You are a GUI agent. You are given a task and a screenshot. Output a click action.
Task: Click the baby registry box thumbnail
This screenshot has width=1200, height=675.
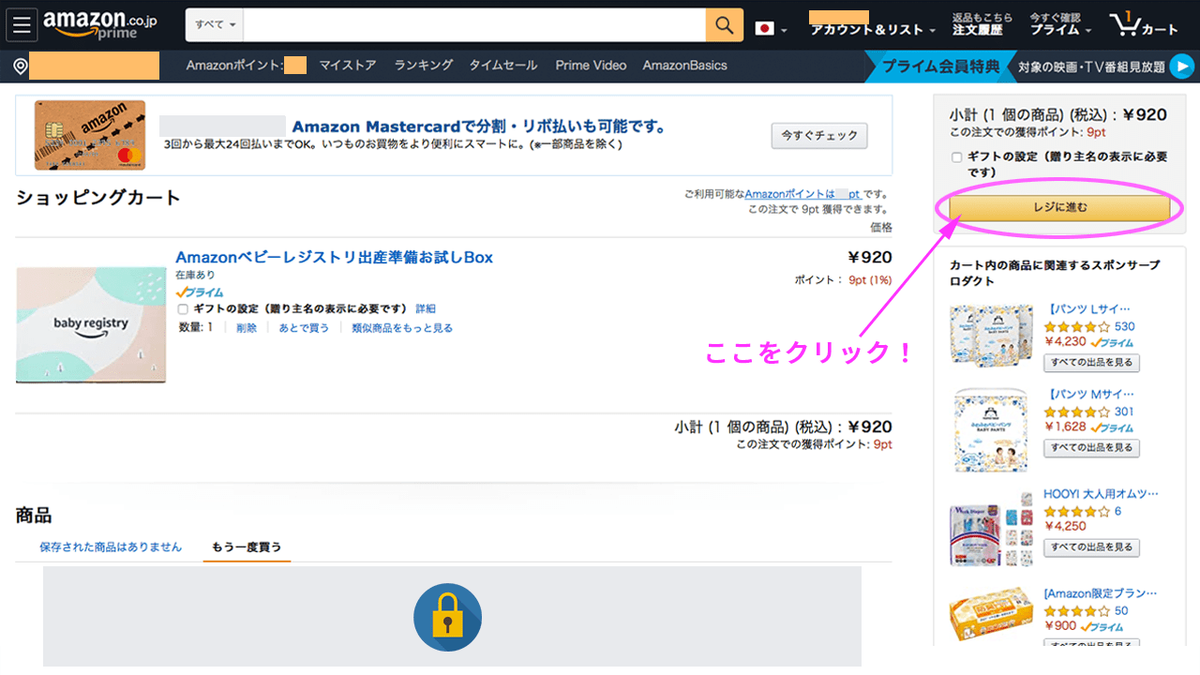point(91,324)
